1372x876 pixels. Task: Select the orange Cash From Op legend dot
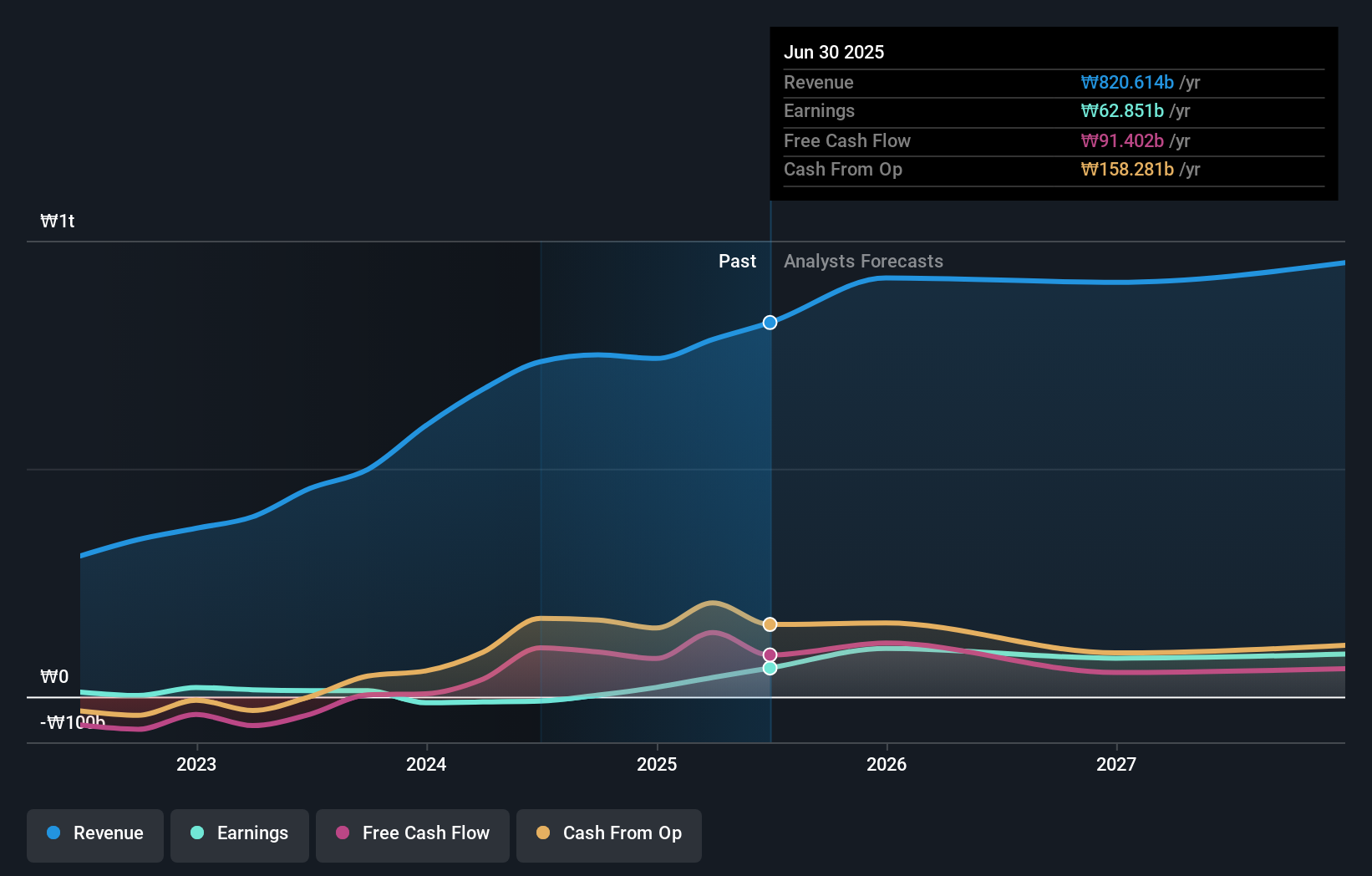coord(544,833)
